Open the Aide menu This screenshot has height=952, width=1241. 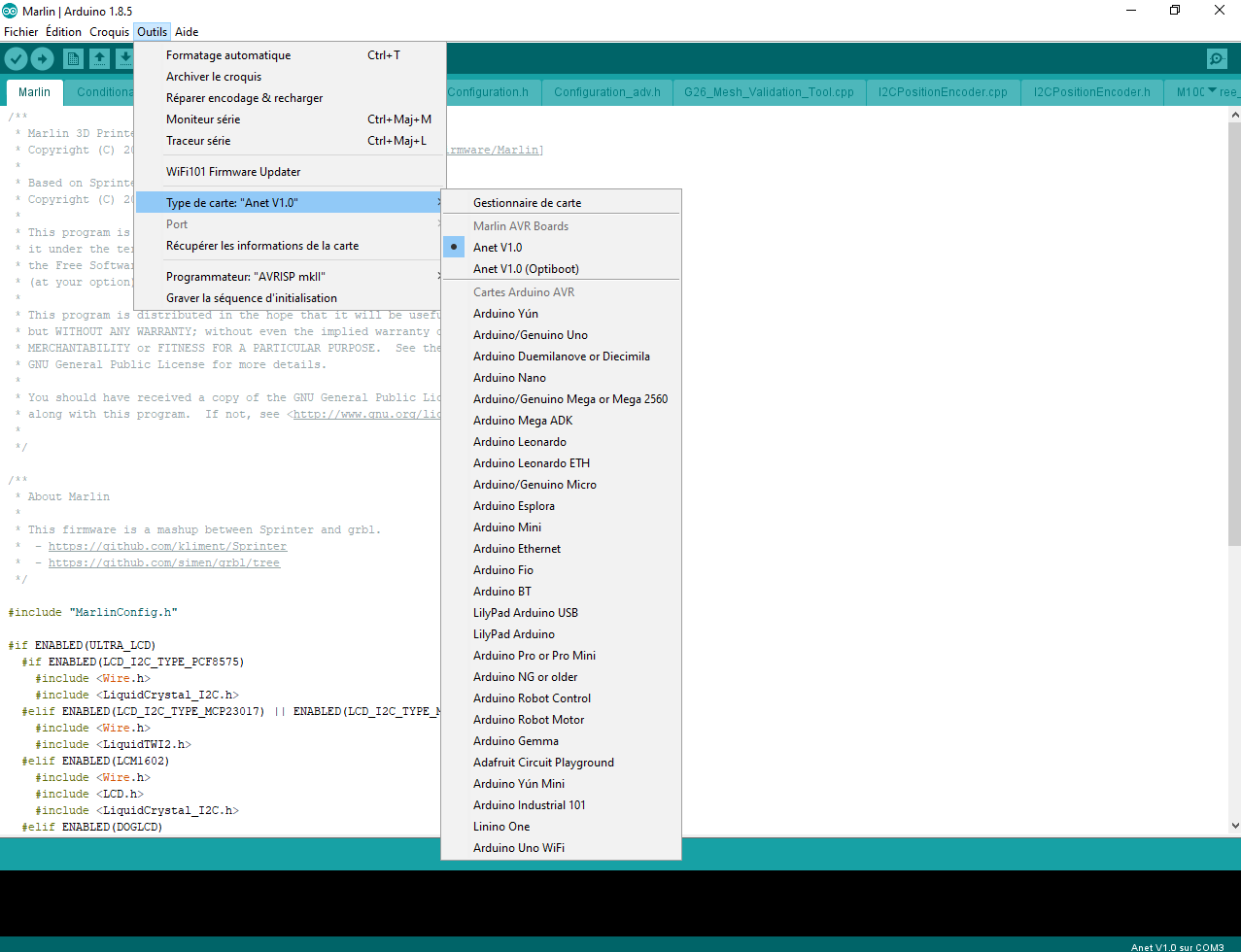(x=187, y=32)
